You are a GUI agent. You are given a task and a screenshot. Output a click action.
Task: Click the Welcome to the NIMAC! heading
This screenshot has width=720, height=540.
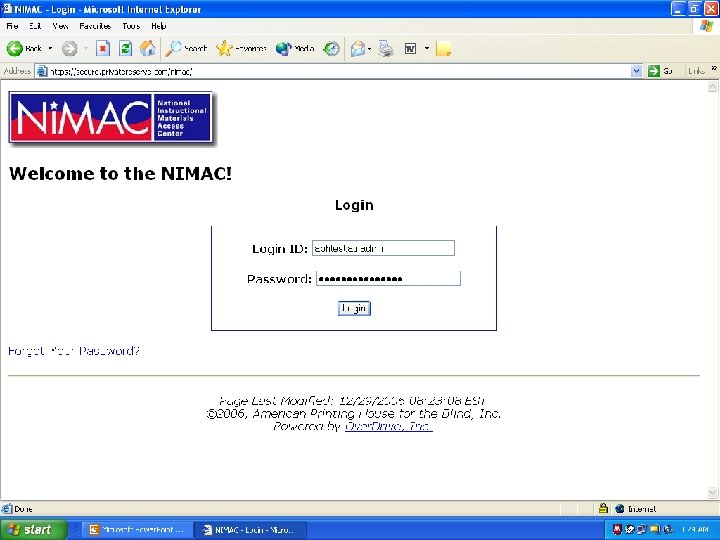coord(120,174)
